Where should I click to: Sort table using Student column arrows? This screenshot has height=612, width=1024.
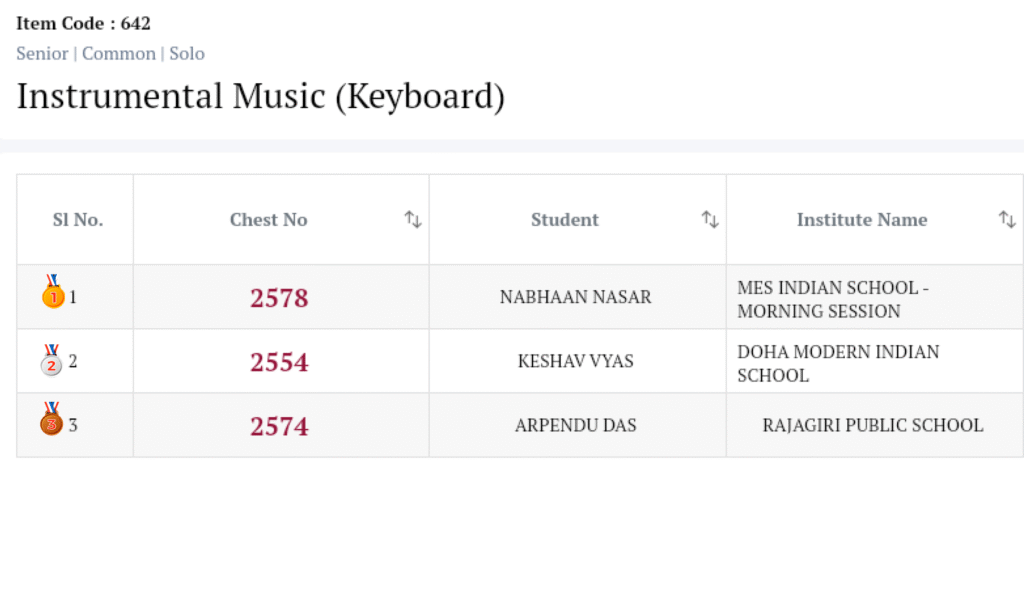pos(710,220)
